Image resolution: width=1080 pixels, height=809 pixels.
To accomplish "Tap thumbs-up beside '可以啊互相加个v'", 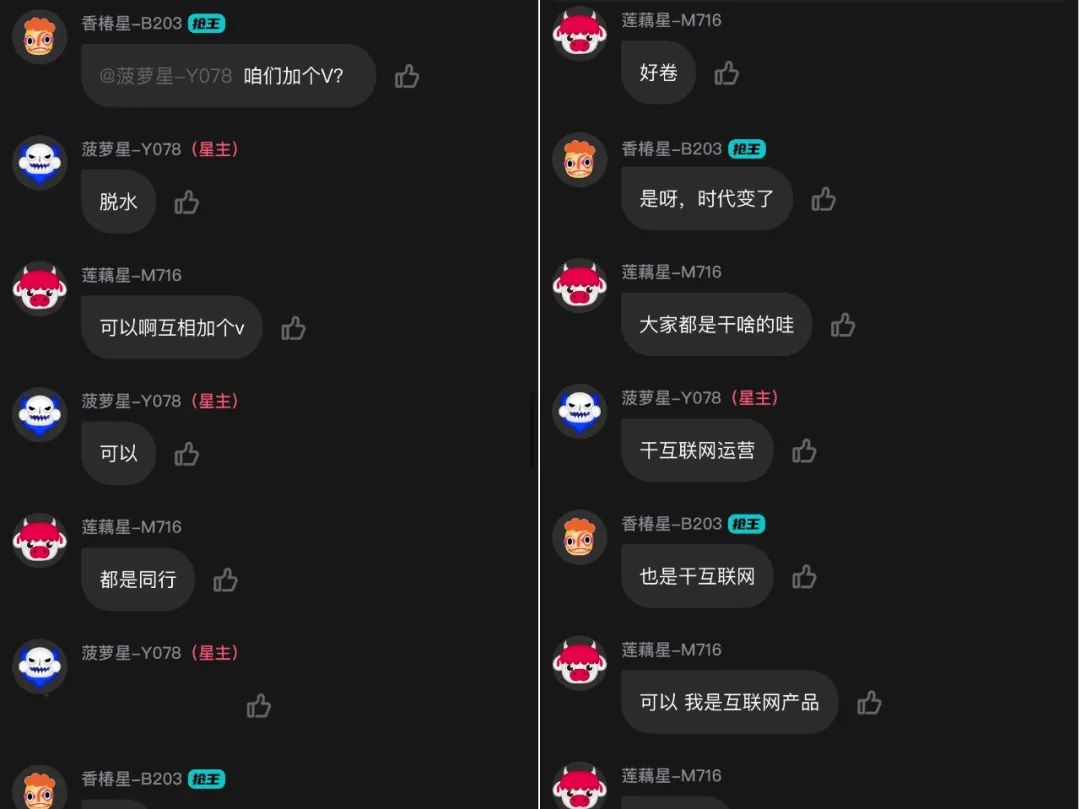I will tap(293, 328).
